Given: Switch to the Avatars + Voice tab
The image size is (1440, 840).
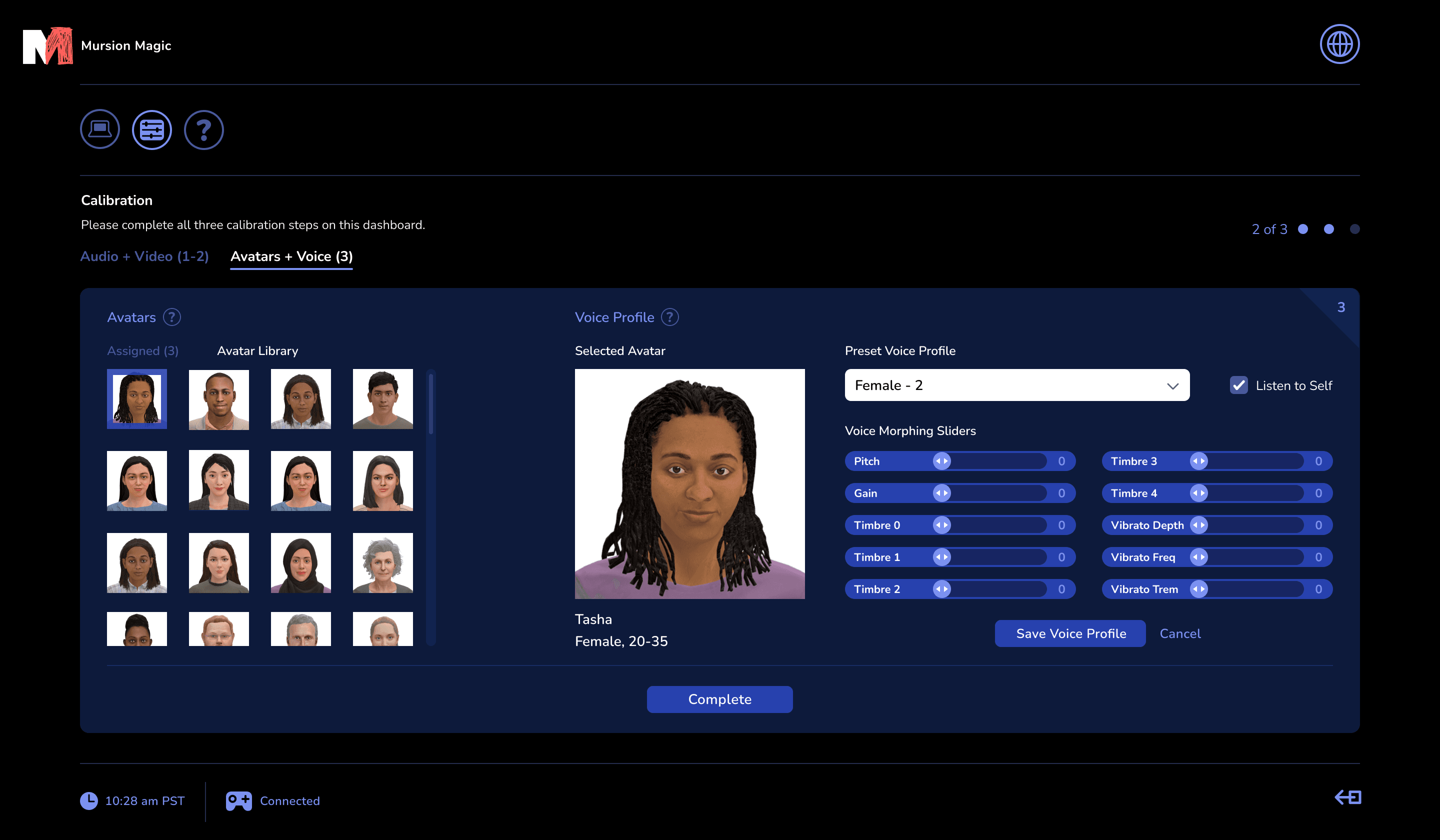Looking at the screenshot, I should (x=291, y=256).
